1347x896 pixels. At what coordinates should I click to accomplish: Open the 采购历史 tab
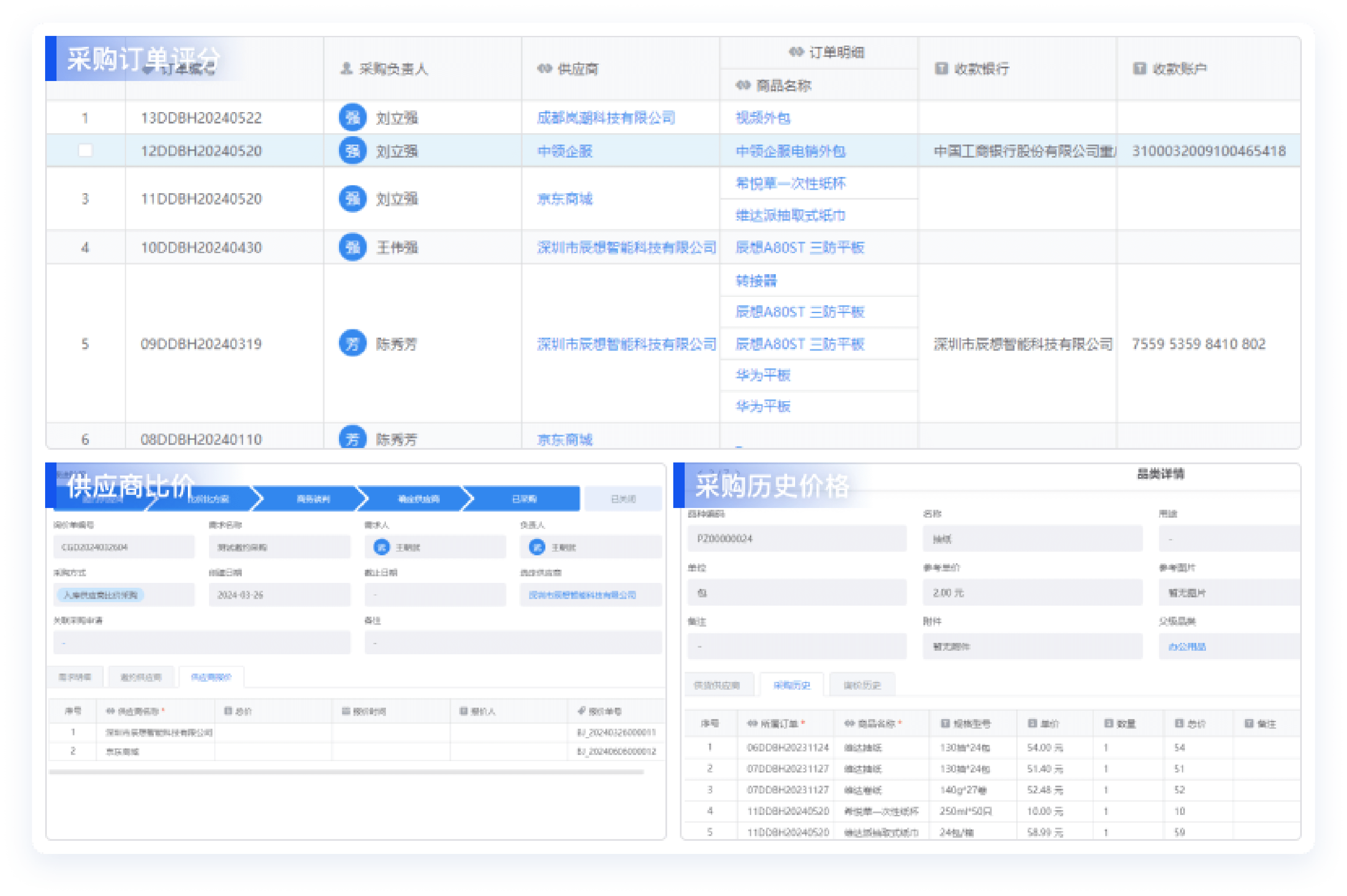click(792, 685)
